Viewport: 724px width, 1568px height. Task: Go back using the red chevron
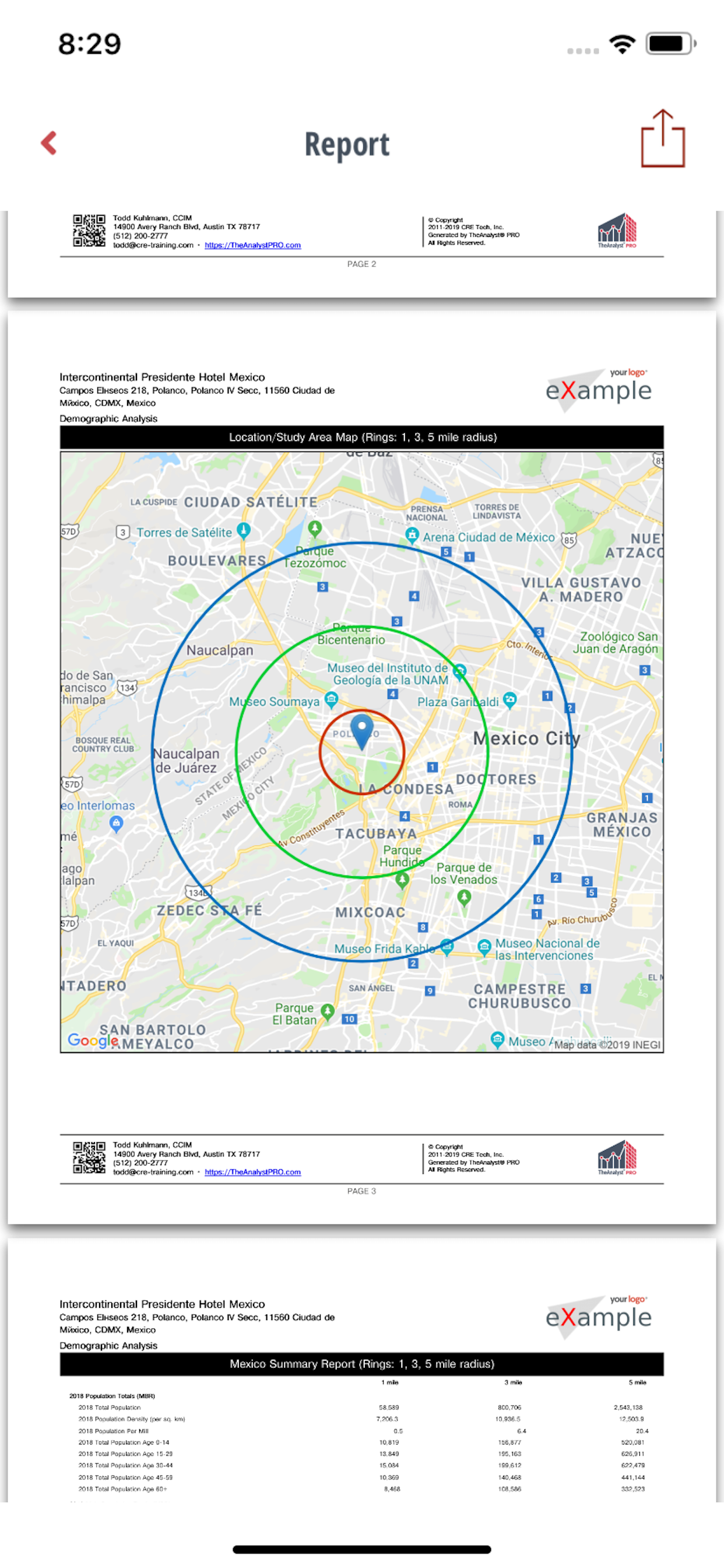pyautogui.click(x=48, y=143)
